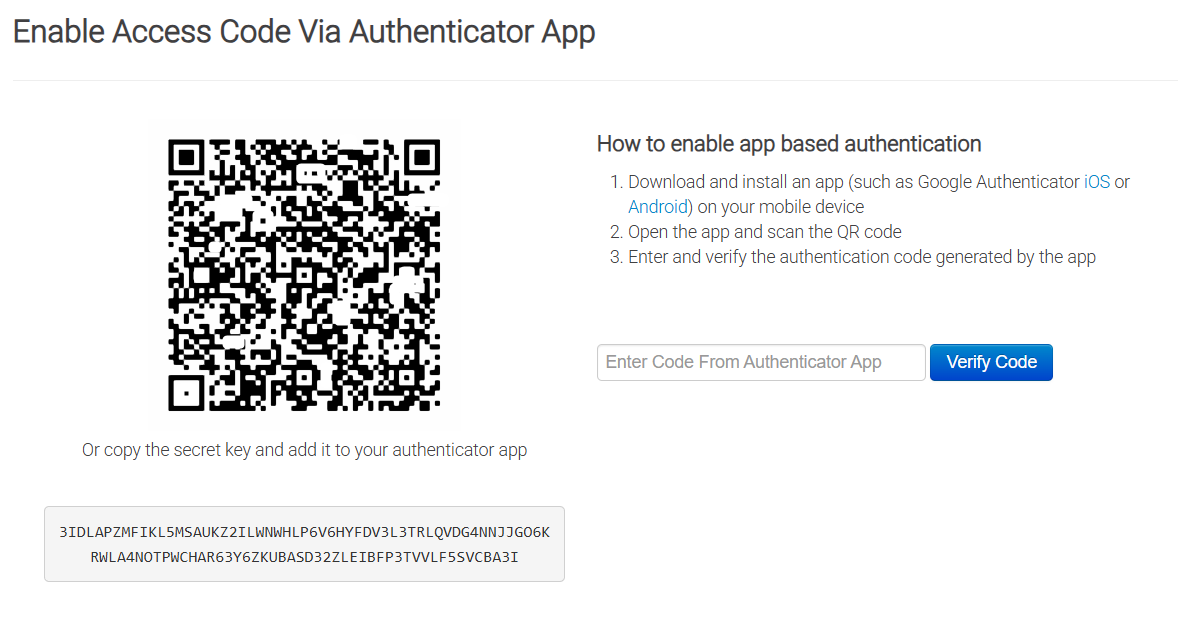Click the QR code's bottom-left finder square
The image size is (1178, 626).
tap(186, 392)
